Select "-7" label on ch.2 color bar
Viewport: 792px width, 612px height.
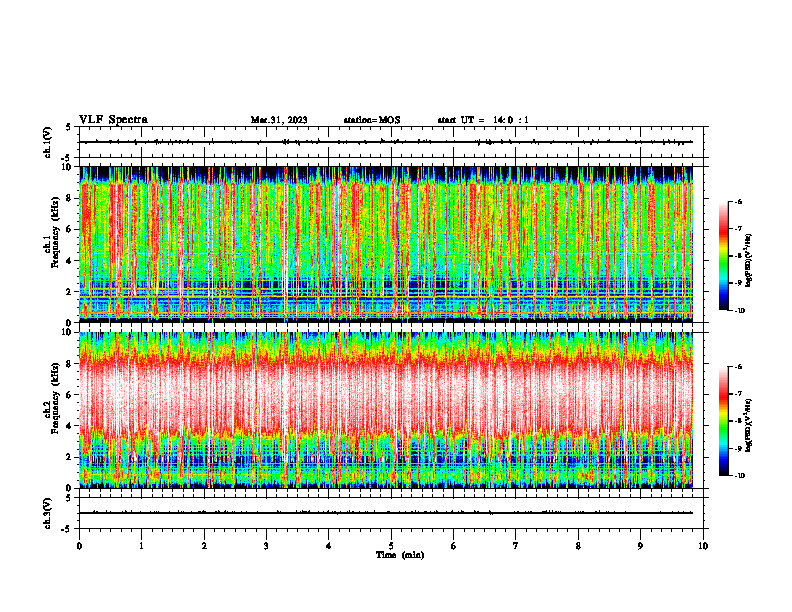click(739, 394)
